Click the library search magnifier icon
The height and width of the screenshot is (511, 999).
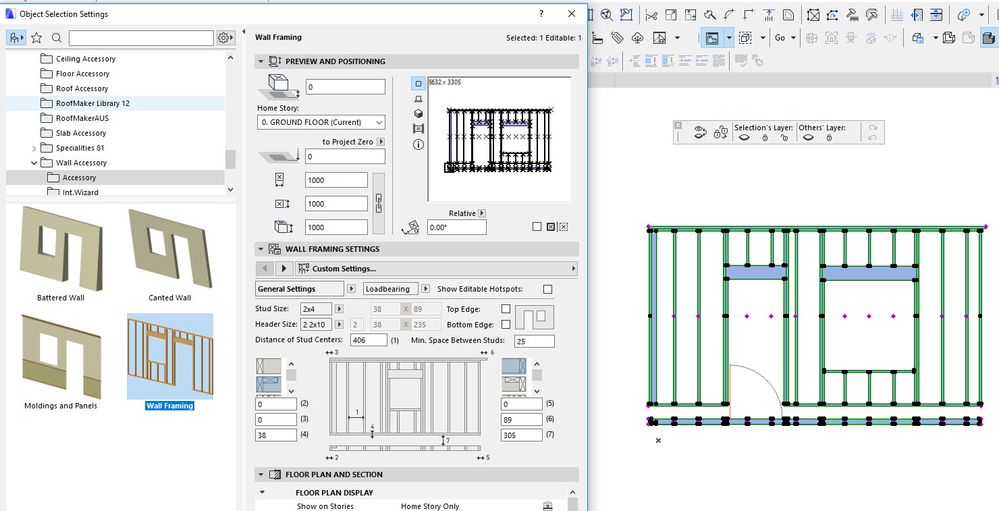click(57, 38)
